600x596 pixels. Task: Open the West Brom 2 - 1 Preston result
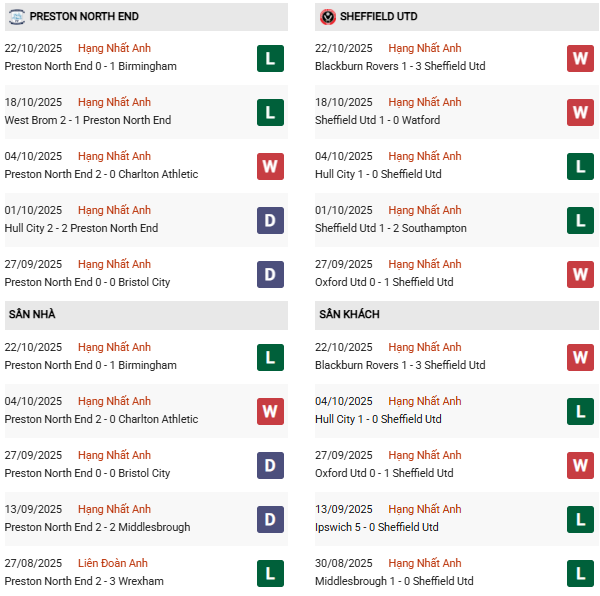87,120
